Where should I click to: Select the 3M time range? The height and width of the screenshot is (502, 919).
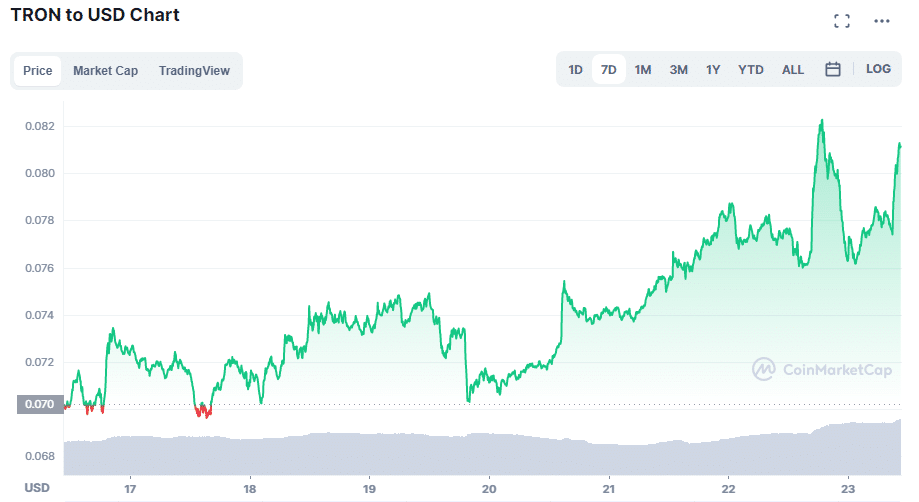pos(679,70)
